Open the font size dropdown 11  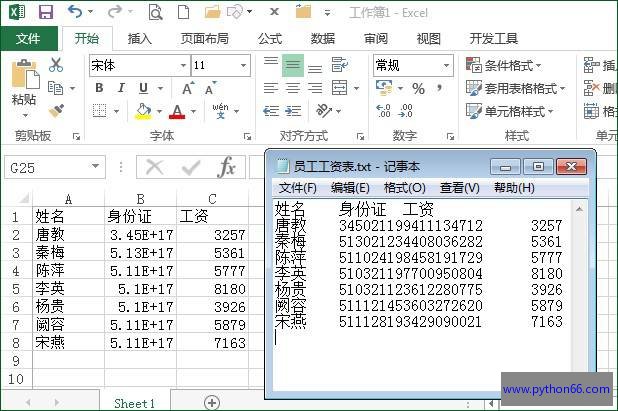[x=244, y=65]
